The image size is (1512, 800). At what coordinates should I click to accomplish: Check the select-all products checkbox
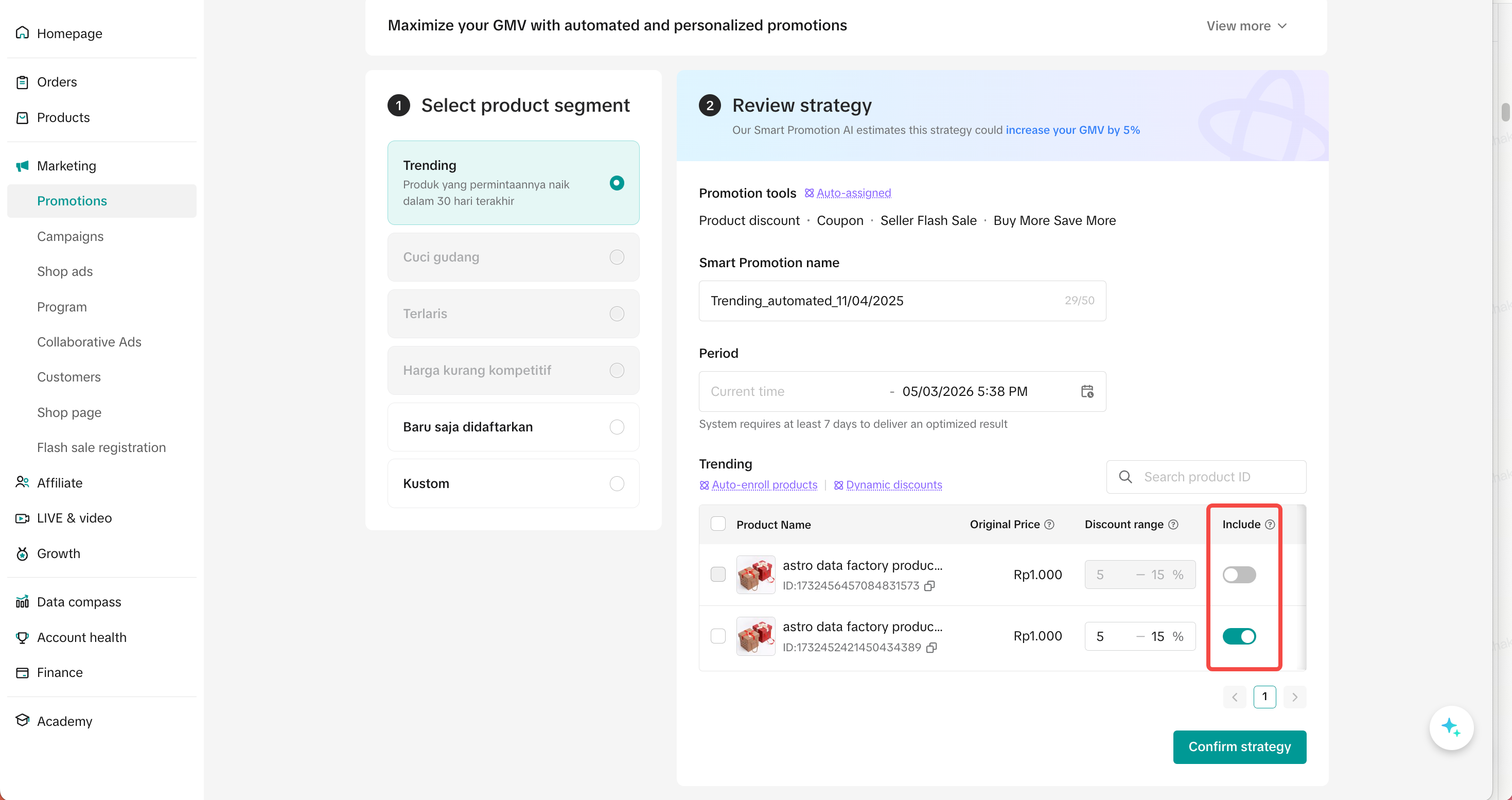click(718, 524)
